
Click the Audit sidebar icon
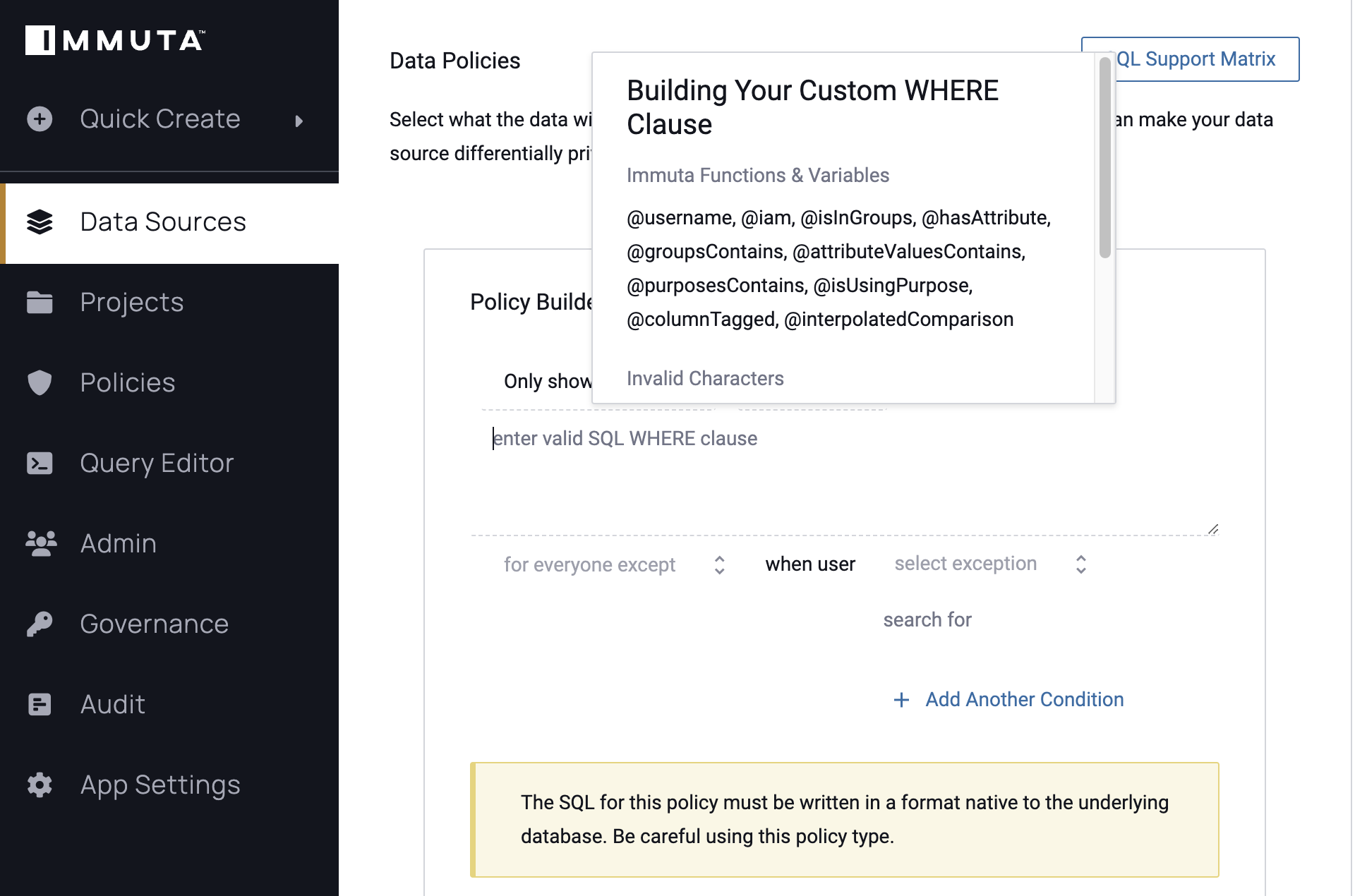(x=38, y=703)
